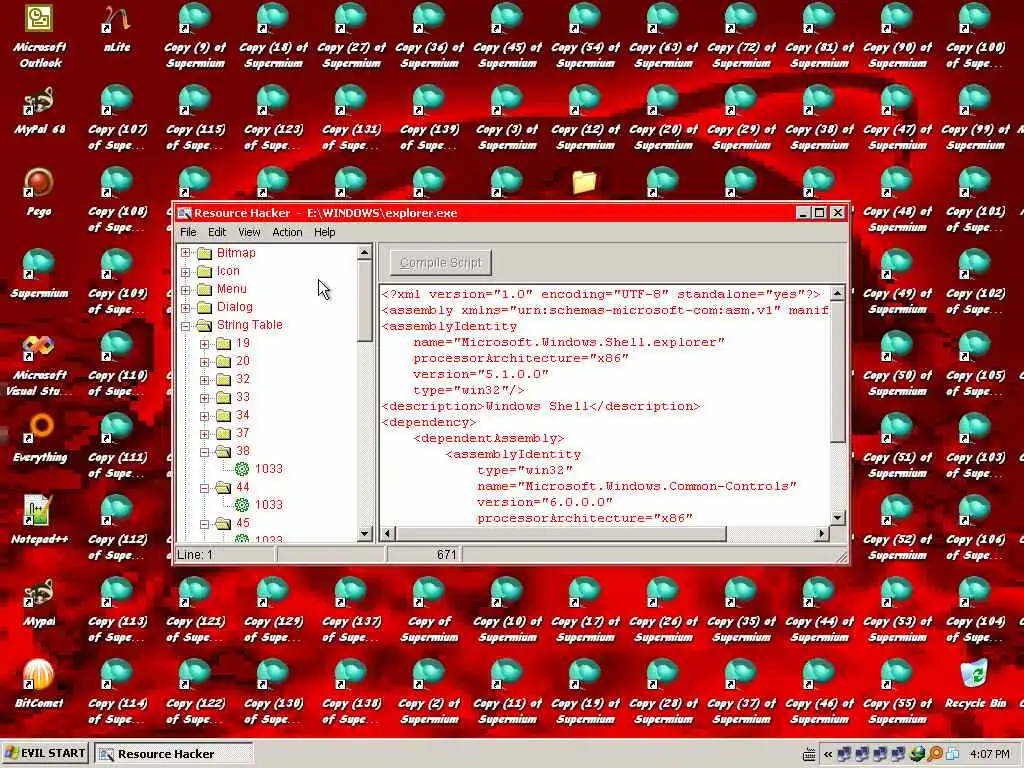1024x768 pixels.
Task: Expand the Menu resource folder
Action: pos(186,289)
